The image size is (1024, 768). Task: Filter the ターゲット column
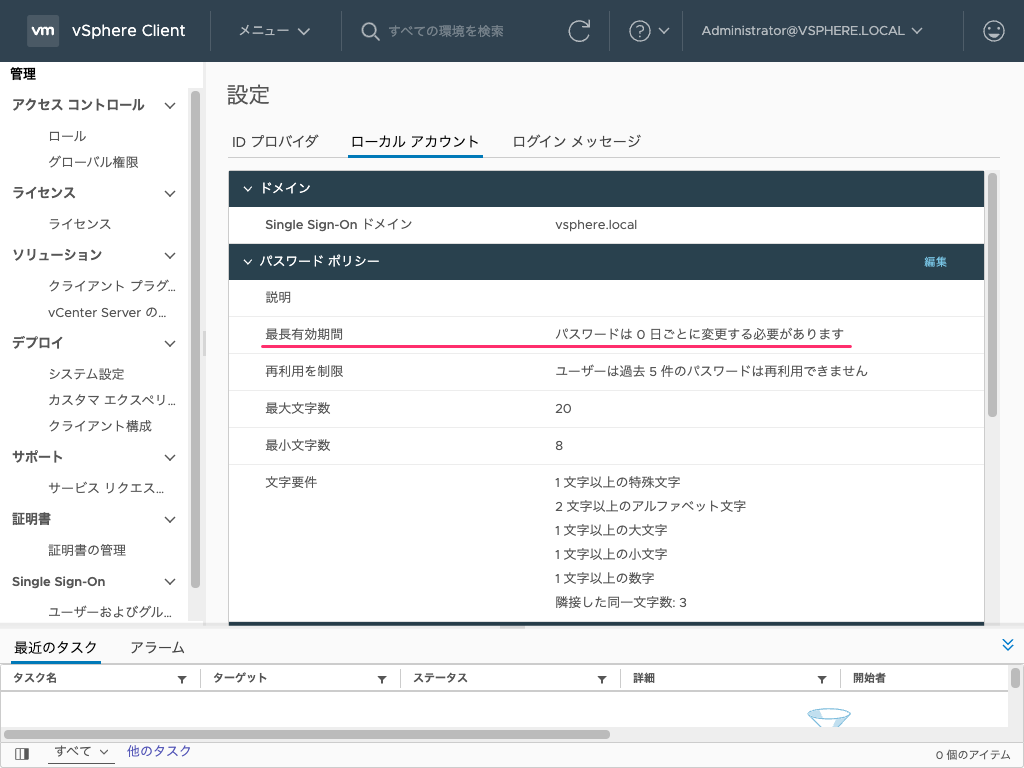pos(382,679)
